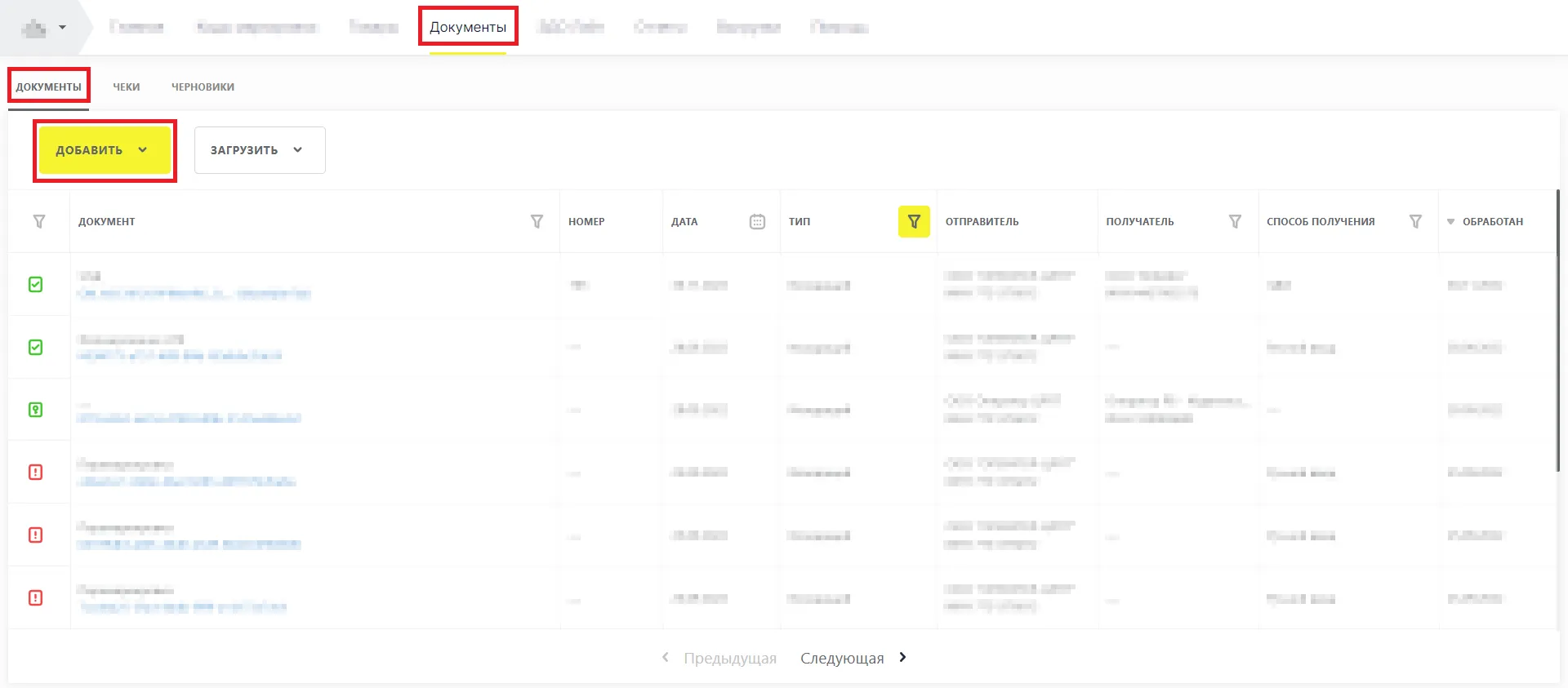Image resolution: width=1568 pixels, height=688 pixels.
Task: Sort by the Обработан column header
Action: [1492, 221]
